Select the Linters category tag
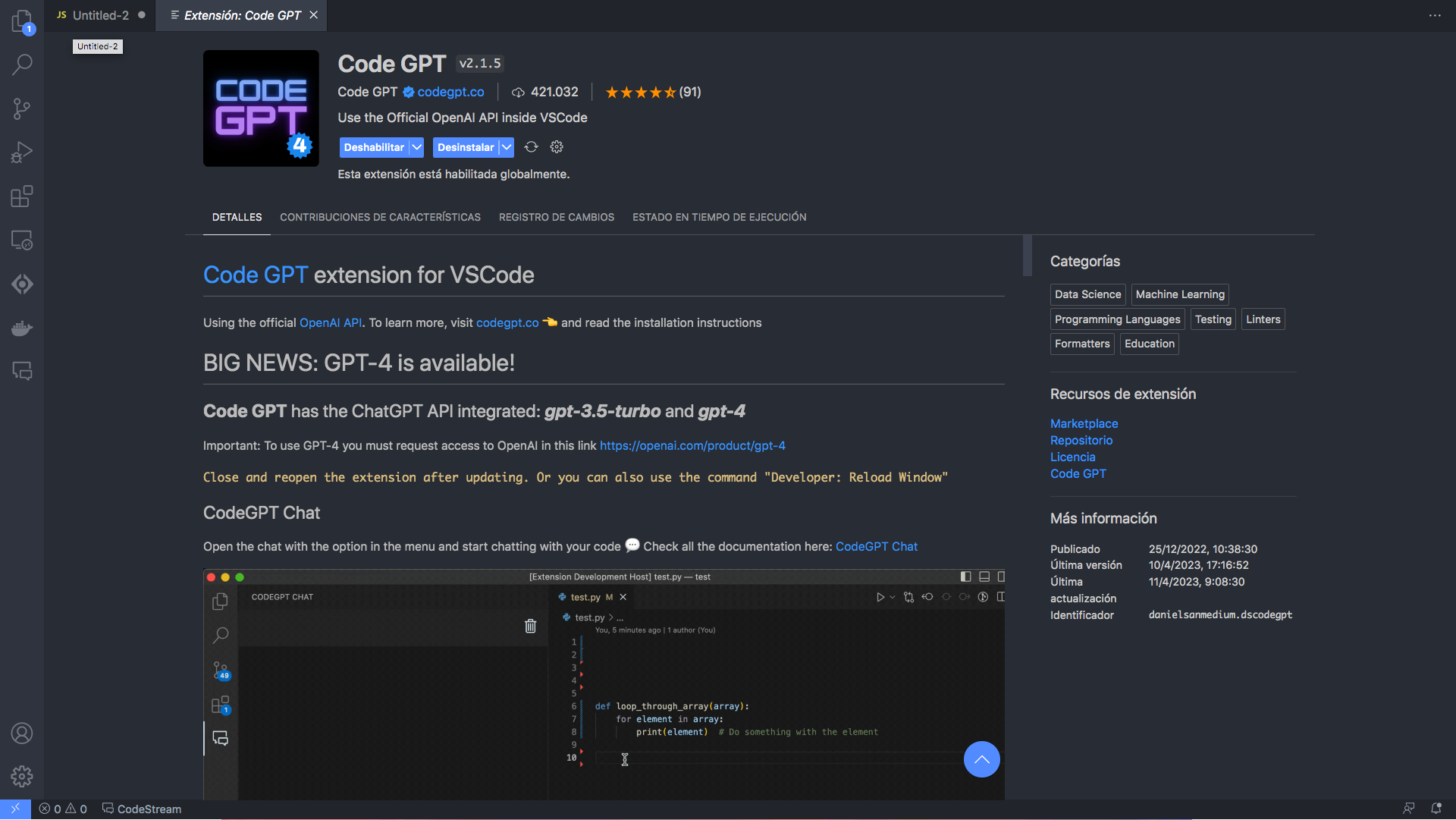 click(x=1263, y=319)
